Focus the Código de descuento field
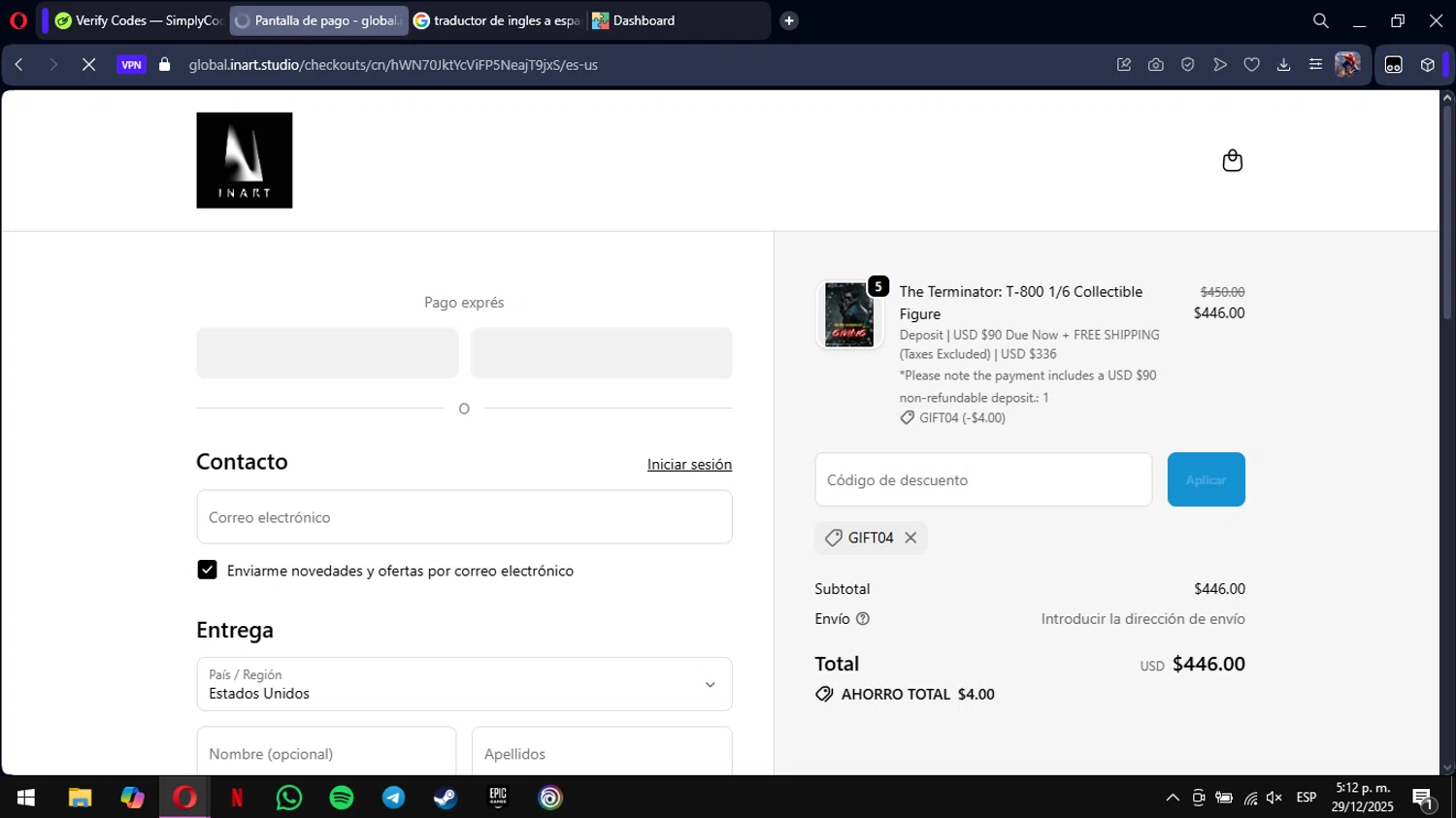This screenshot has width=1456, height=818. point(983,479)
